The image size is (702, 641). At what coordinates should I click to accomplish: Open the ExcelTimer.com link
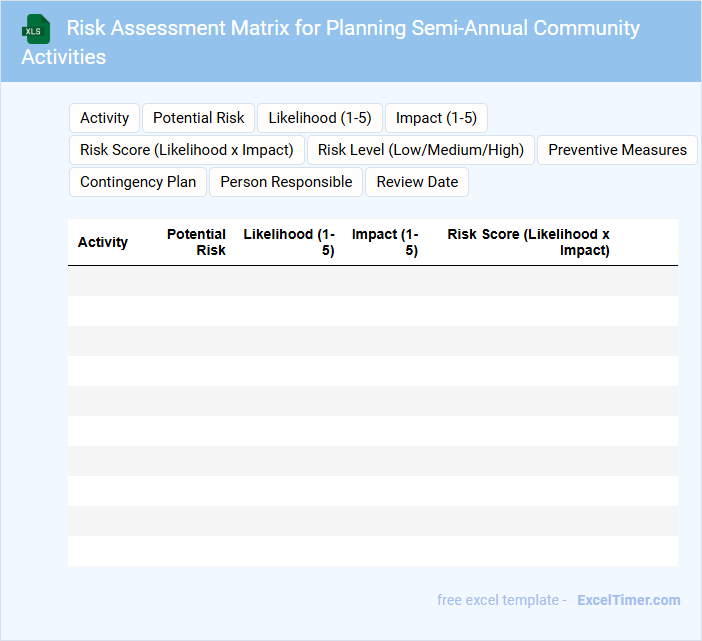tap(628, 600)
